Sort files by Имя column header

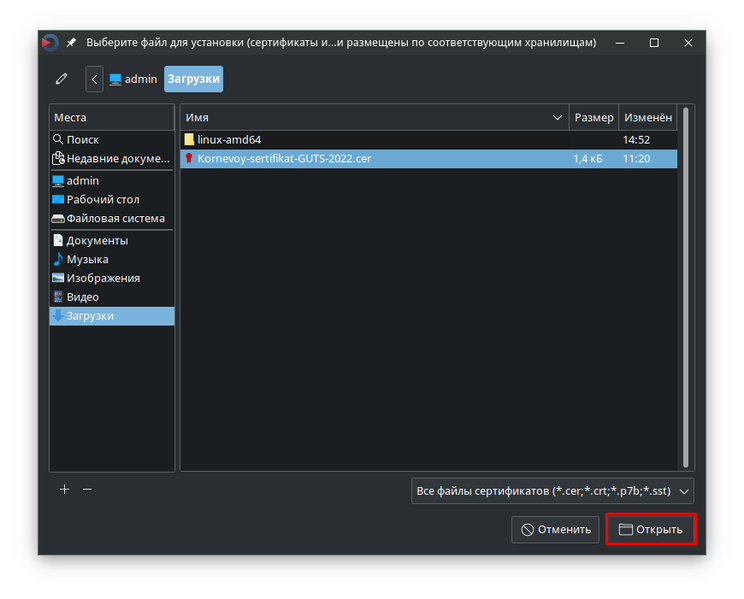(x=370, y=118)
